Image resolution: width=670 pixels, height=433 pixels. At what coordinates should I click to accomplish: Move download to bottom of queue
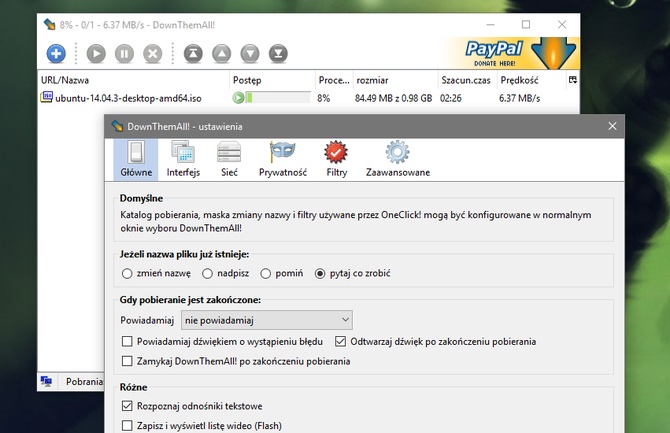pos(278,54)
